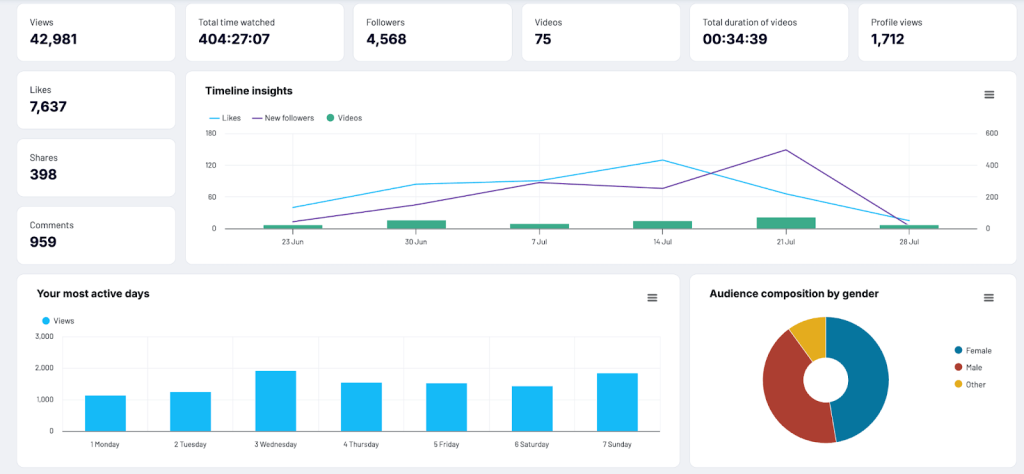
Task: Open the Timeline insights chart menu
Action: (x=989, y=95)
